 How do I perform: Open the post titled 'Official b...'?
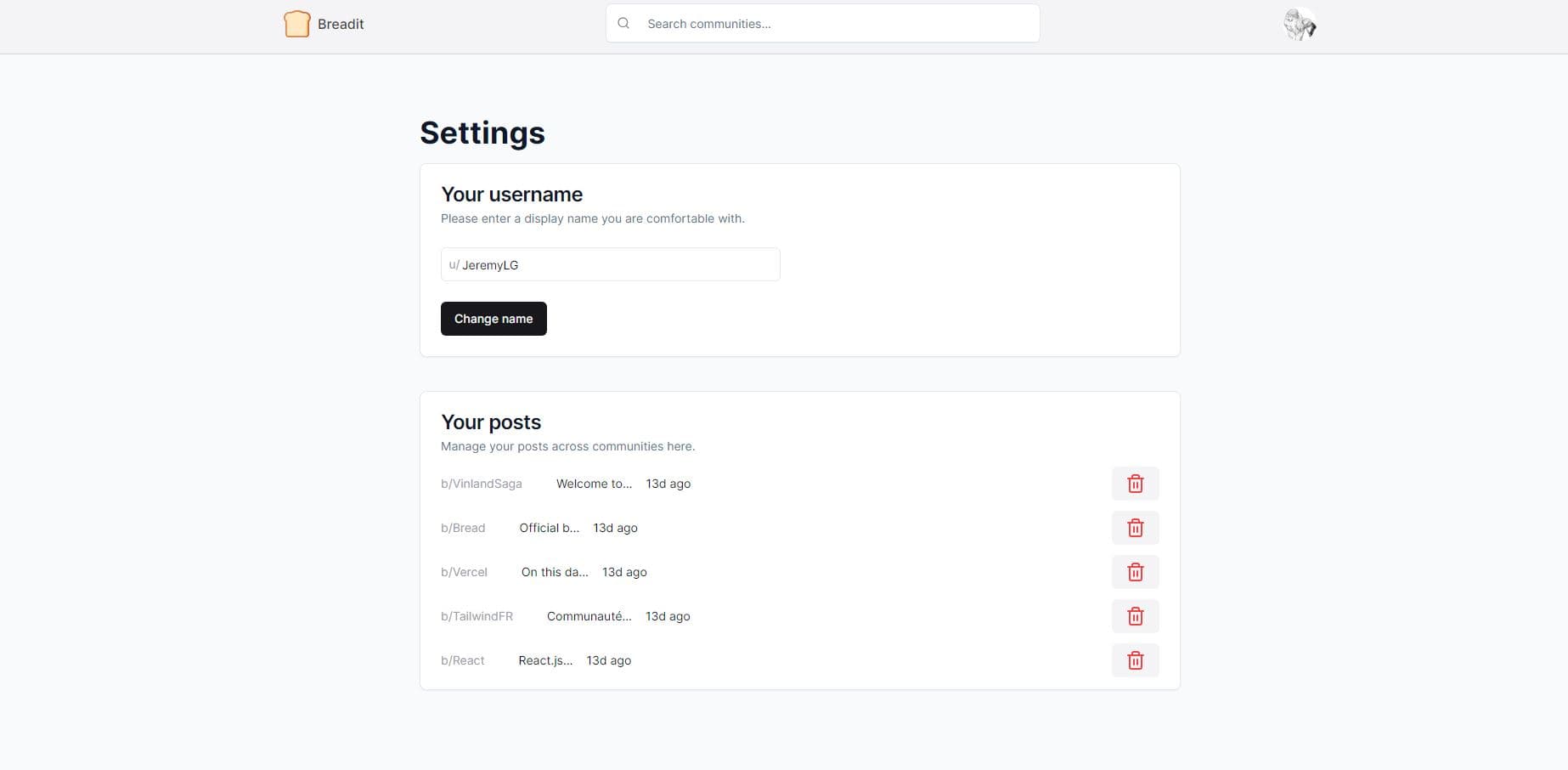click(549, 527)
